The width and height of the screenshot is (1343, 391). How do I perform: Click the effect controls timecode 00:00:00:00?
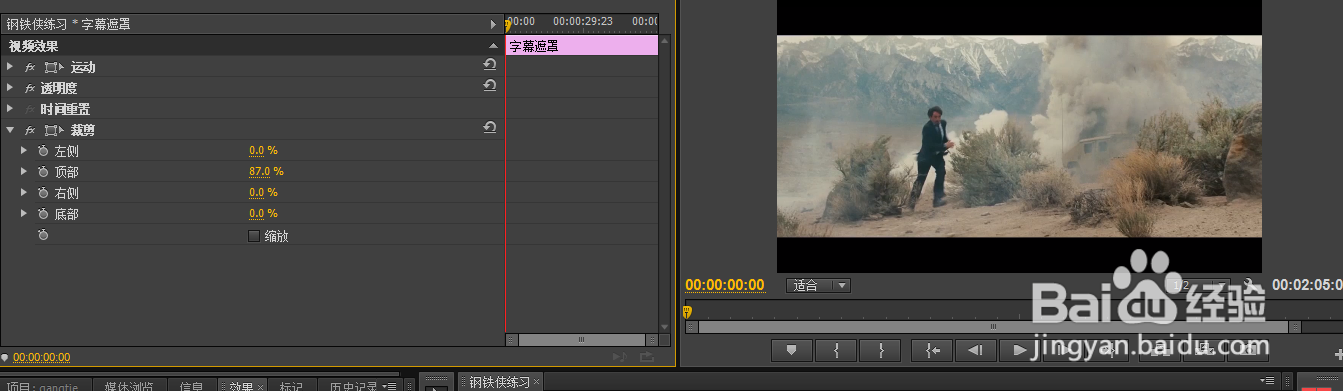(41, 357)
